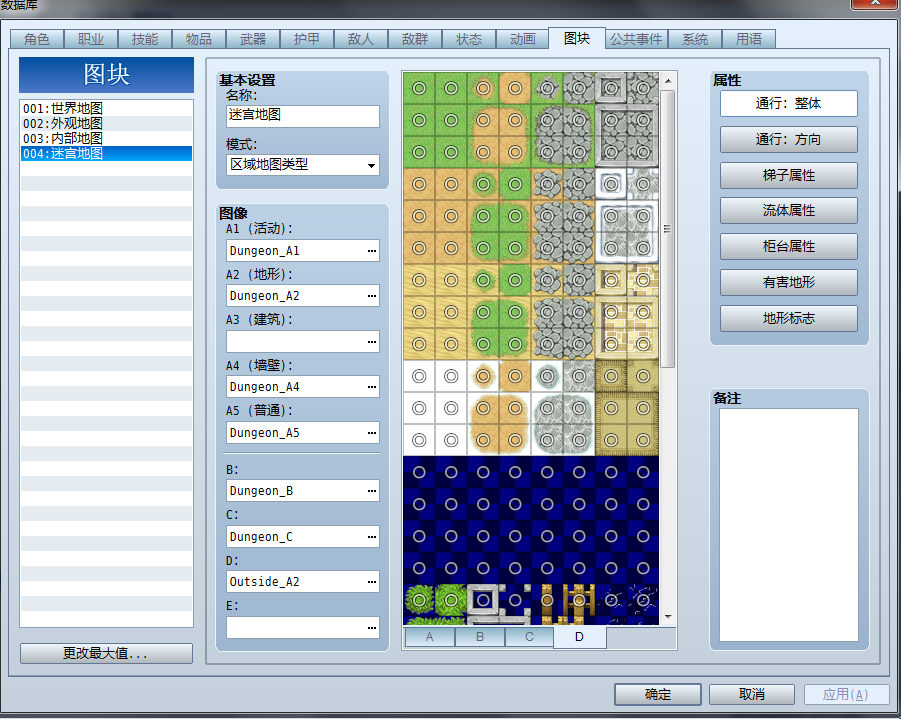Toggle passage on small rock-on-green-grass tile
The height and width of the screenshot is (719, 901).
[547, 88]
